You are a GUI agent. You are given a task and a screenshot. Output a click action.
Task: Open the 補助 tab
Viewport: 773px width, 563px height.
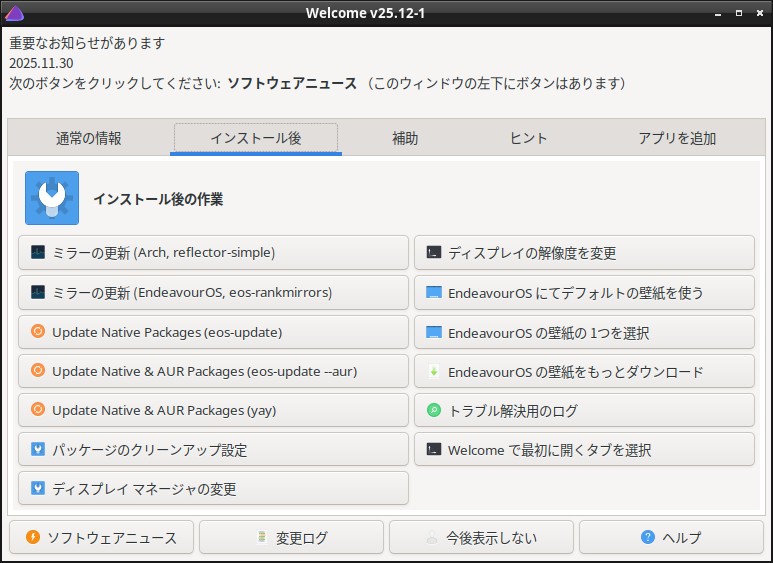tap(405, 139)
